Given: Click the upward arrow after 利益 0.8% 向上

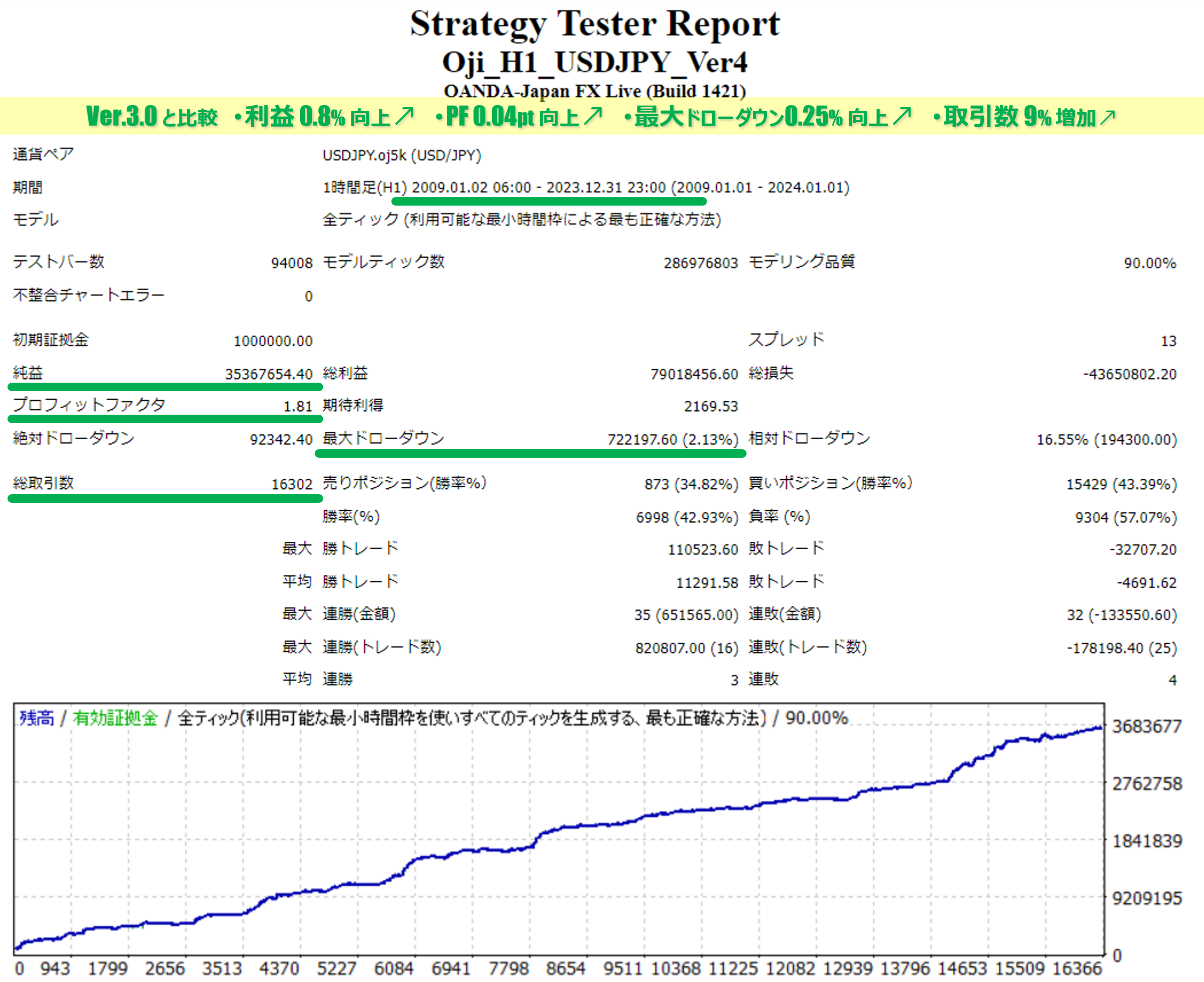Looking at the screenshot, I should tap(404, 117).
